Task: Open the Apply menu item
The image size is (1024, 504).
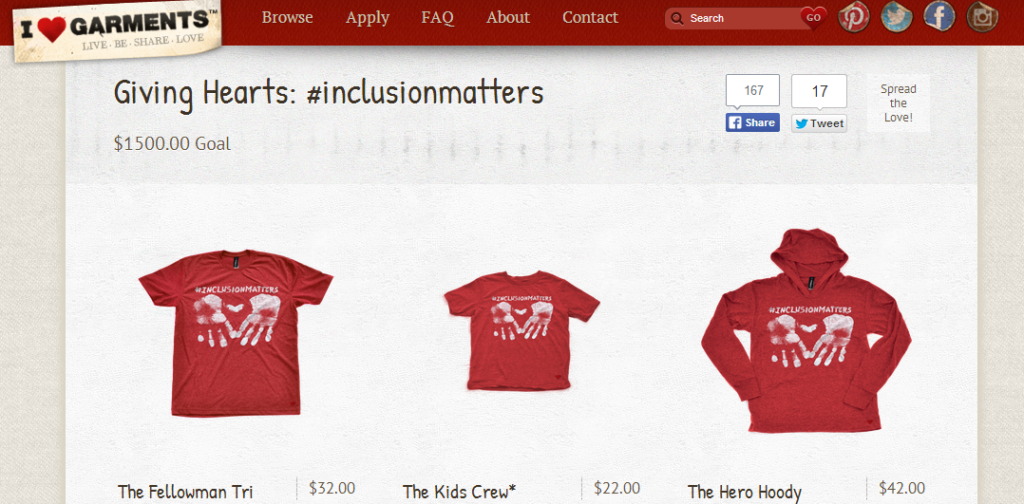Action: click(368, 18)
